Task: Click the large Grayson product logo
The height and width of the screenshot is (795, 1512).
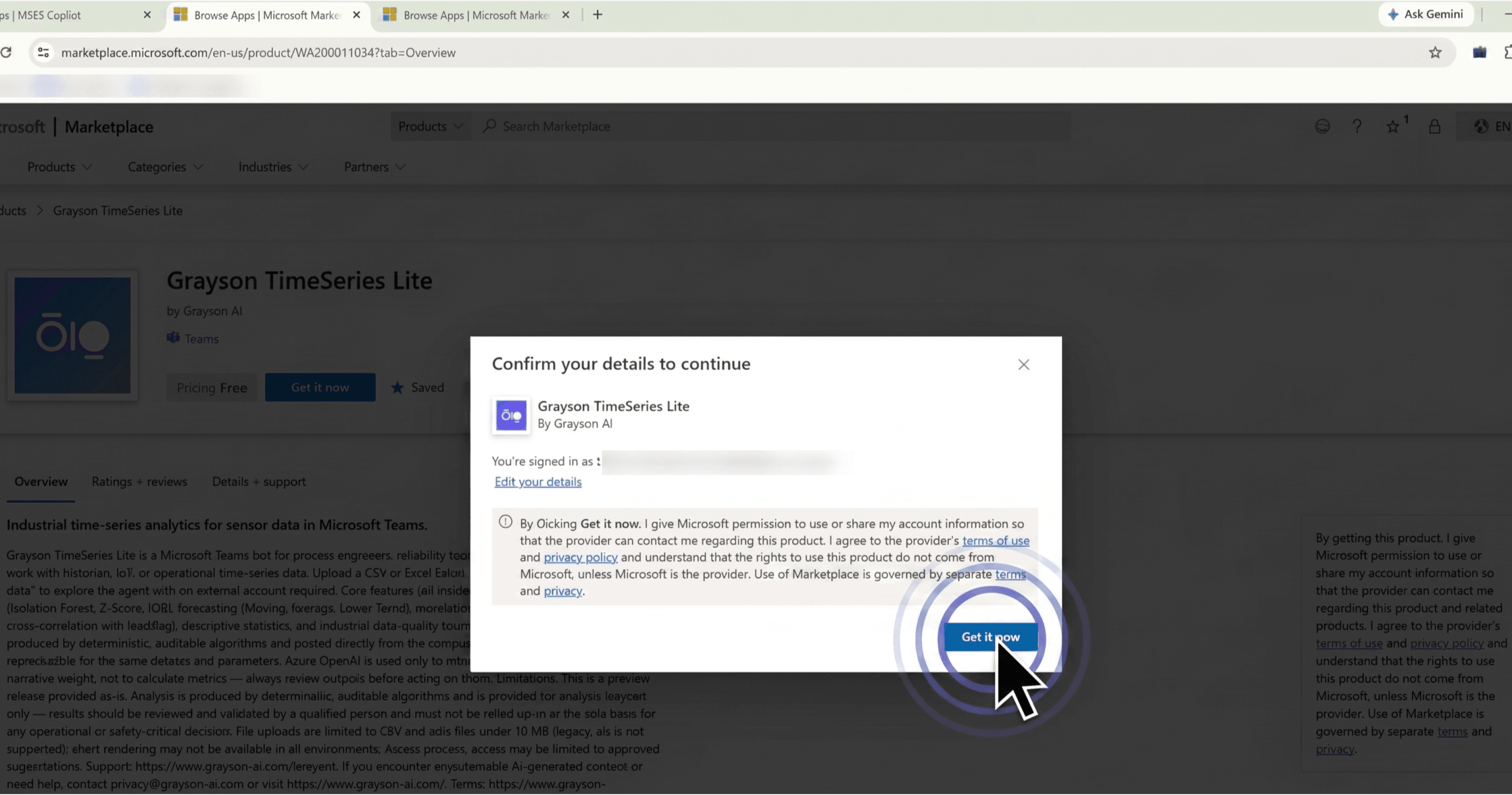Action: tap(73, 336)
